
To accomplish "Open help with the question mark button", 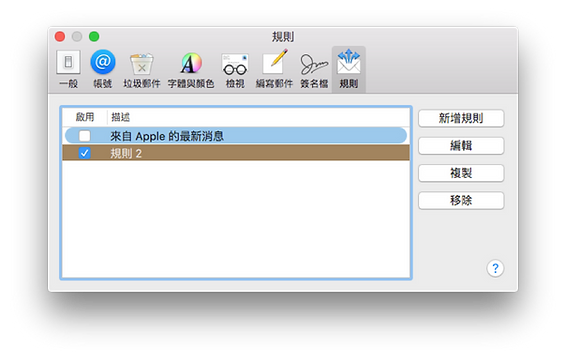I will pos(495,268).
